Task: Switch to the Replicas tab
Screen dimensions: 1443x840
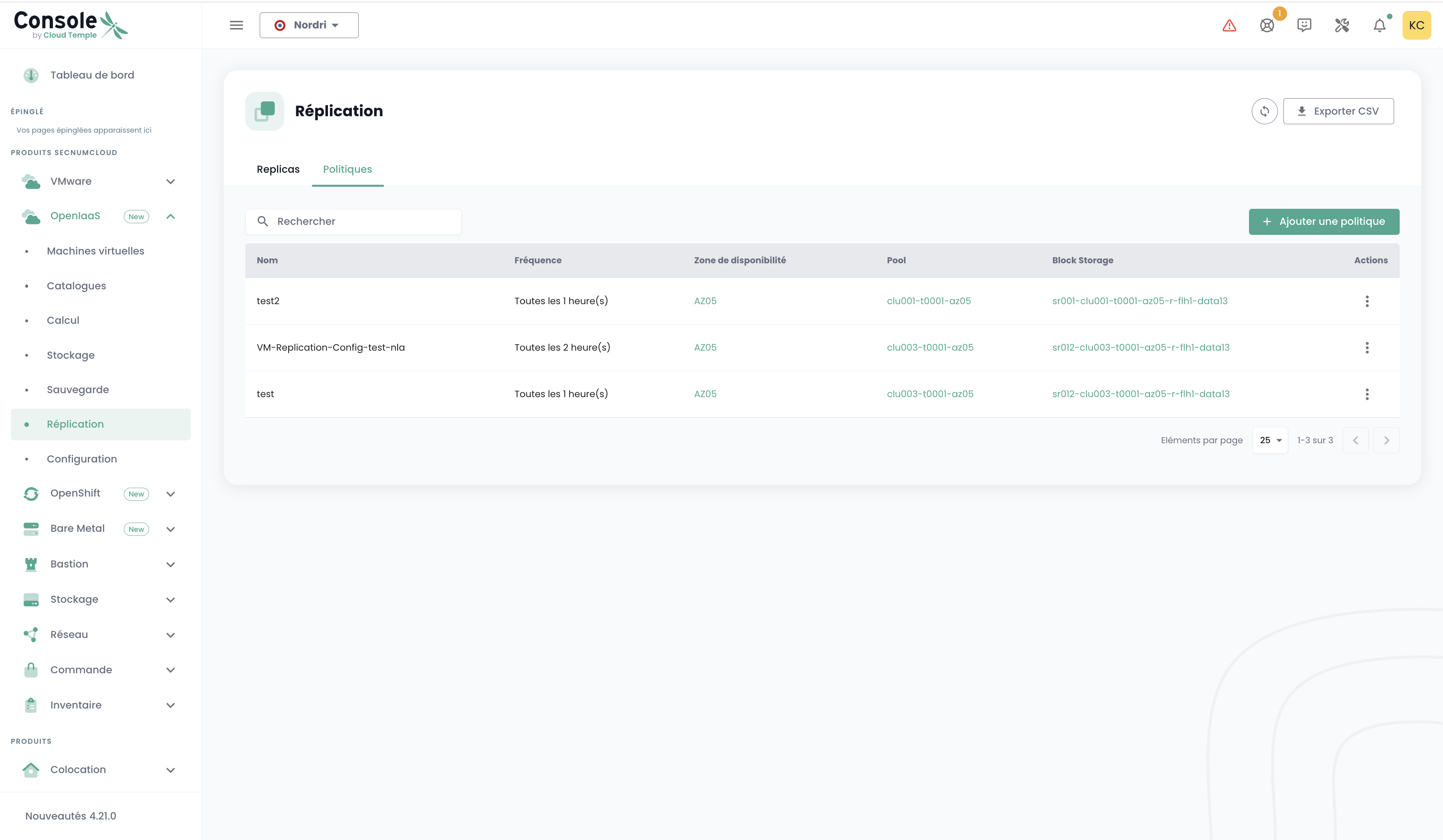Action: [278, 170]
